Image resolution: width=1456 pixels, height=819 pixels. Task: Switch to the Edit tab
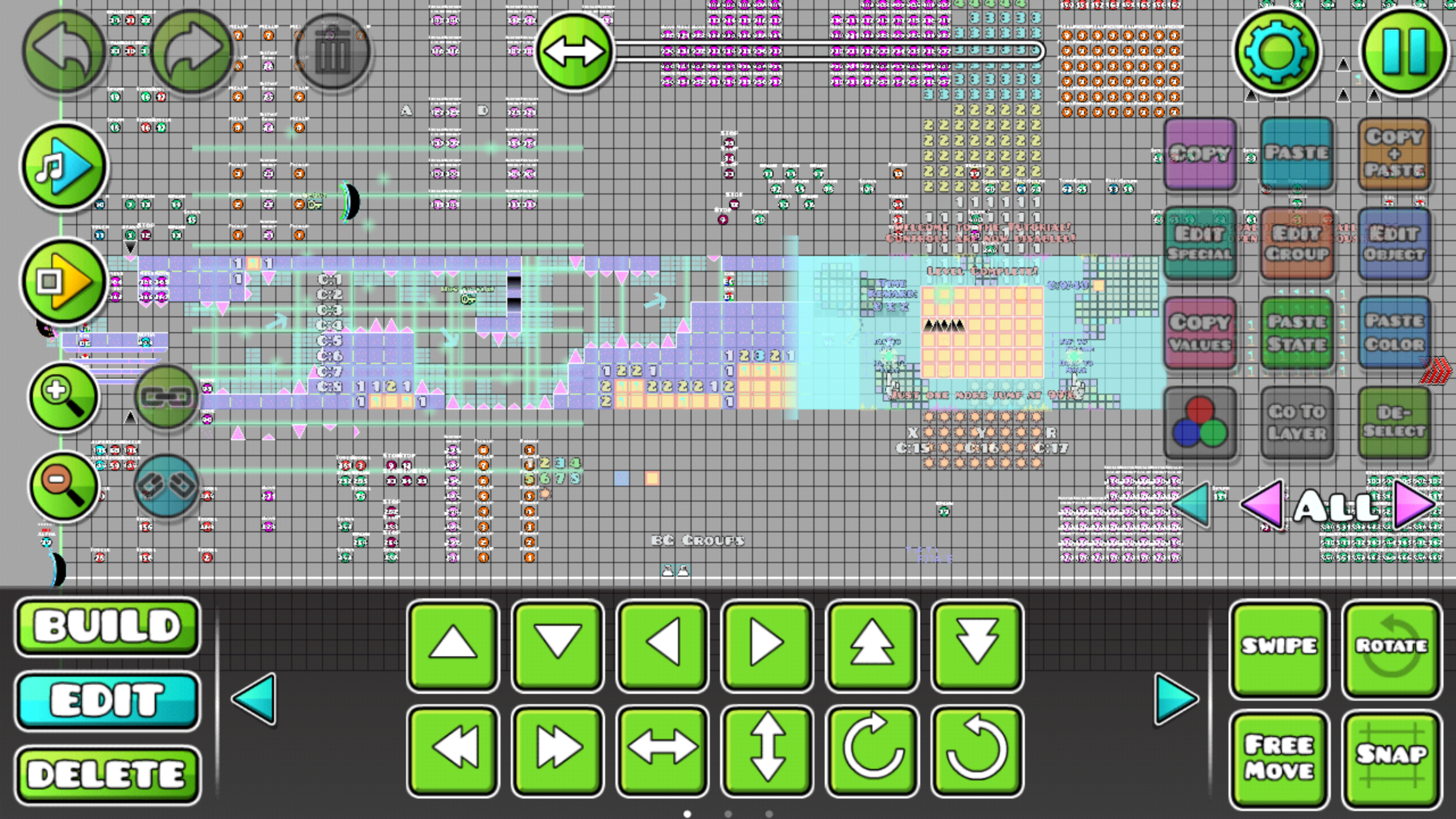pyautogui.click(x=107, y=700)
